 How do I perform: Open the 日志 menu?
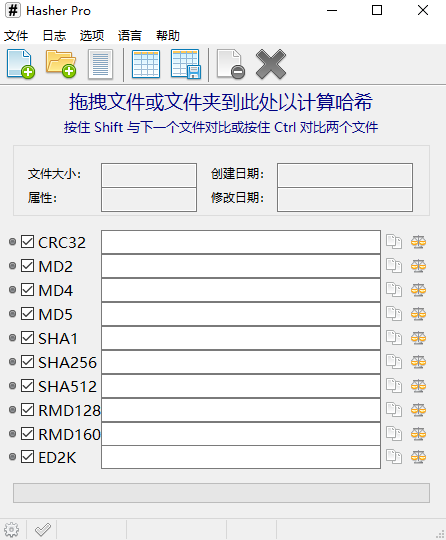[x=54, y=35]
